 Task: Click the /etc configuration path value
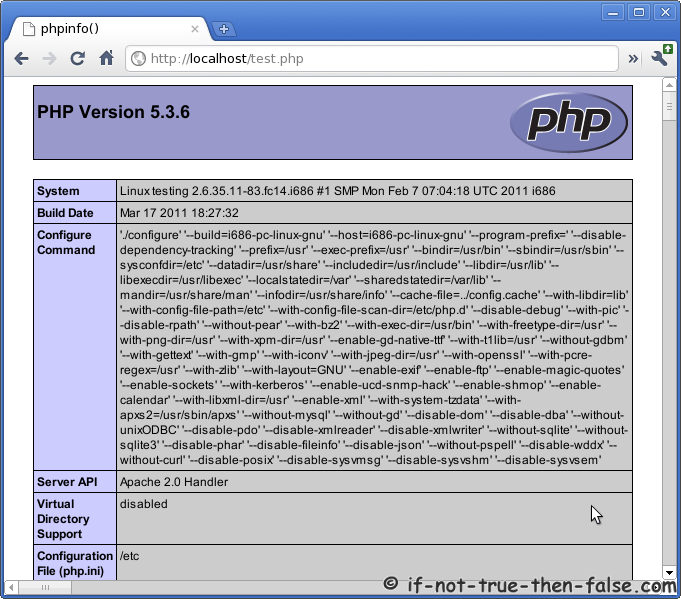pos(129,556)
